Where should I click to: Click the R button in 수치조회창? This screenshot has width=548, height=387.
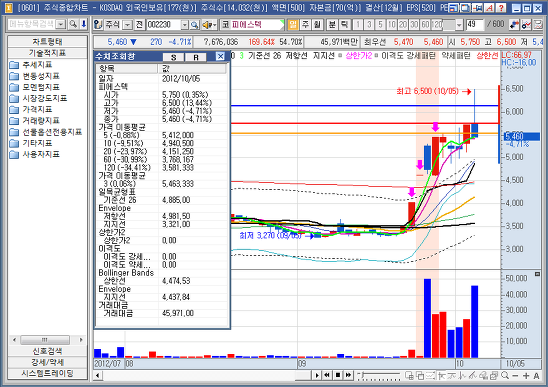tap(196, 57)
